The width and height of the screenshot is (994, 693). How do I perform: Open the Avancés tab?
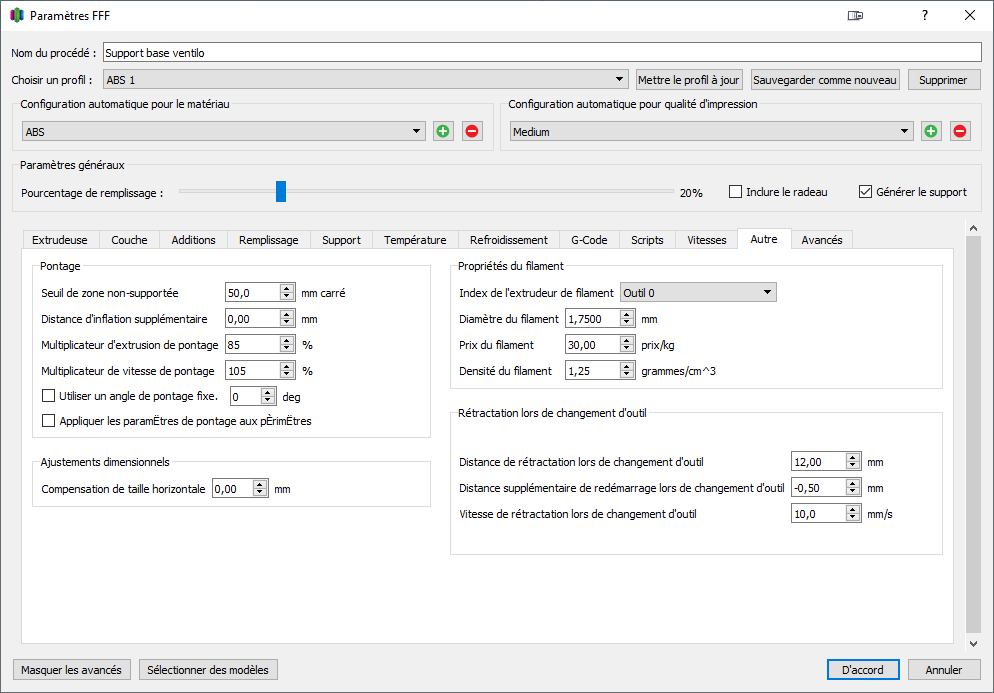click(x=822, y=240)
